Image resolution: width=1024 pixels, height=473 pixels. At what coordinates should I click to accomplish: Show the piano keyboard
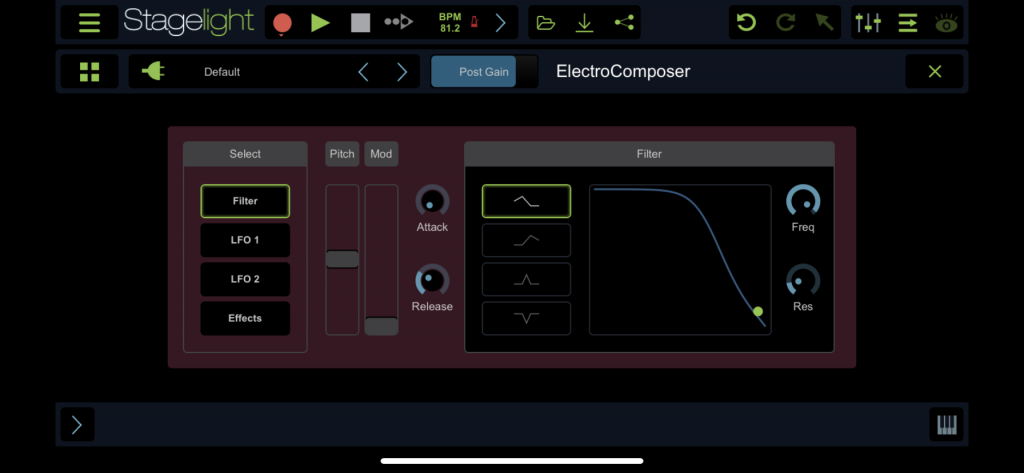[x=946, y=425]
